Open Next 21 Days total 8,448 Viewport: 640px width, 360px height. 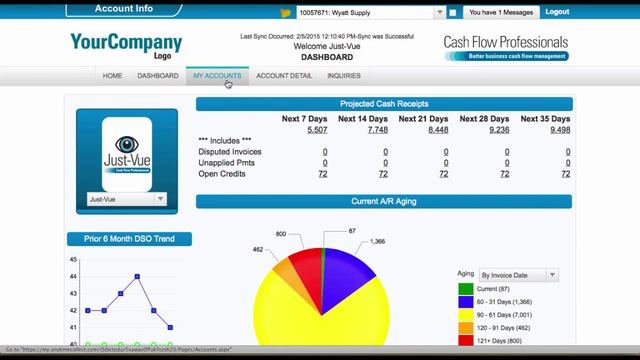coord(438,130)
